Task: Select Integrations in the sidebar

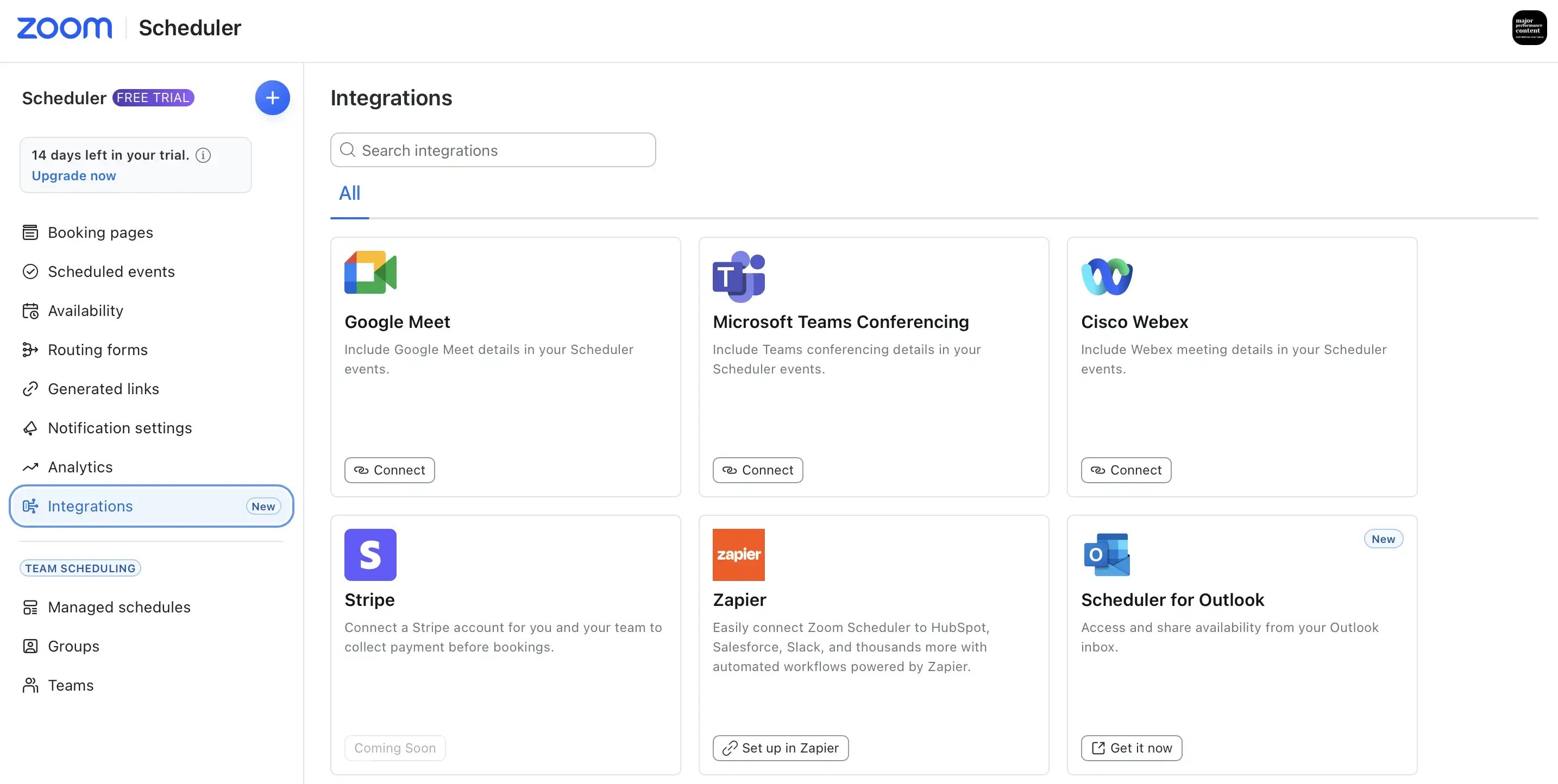Action: (151, 506)
